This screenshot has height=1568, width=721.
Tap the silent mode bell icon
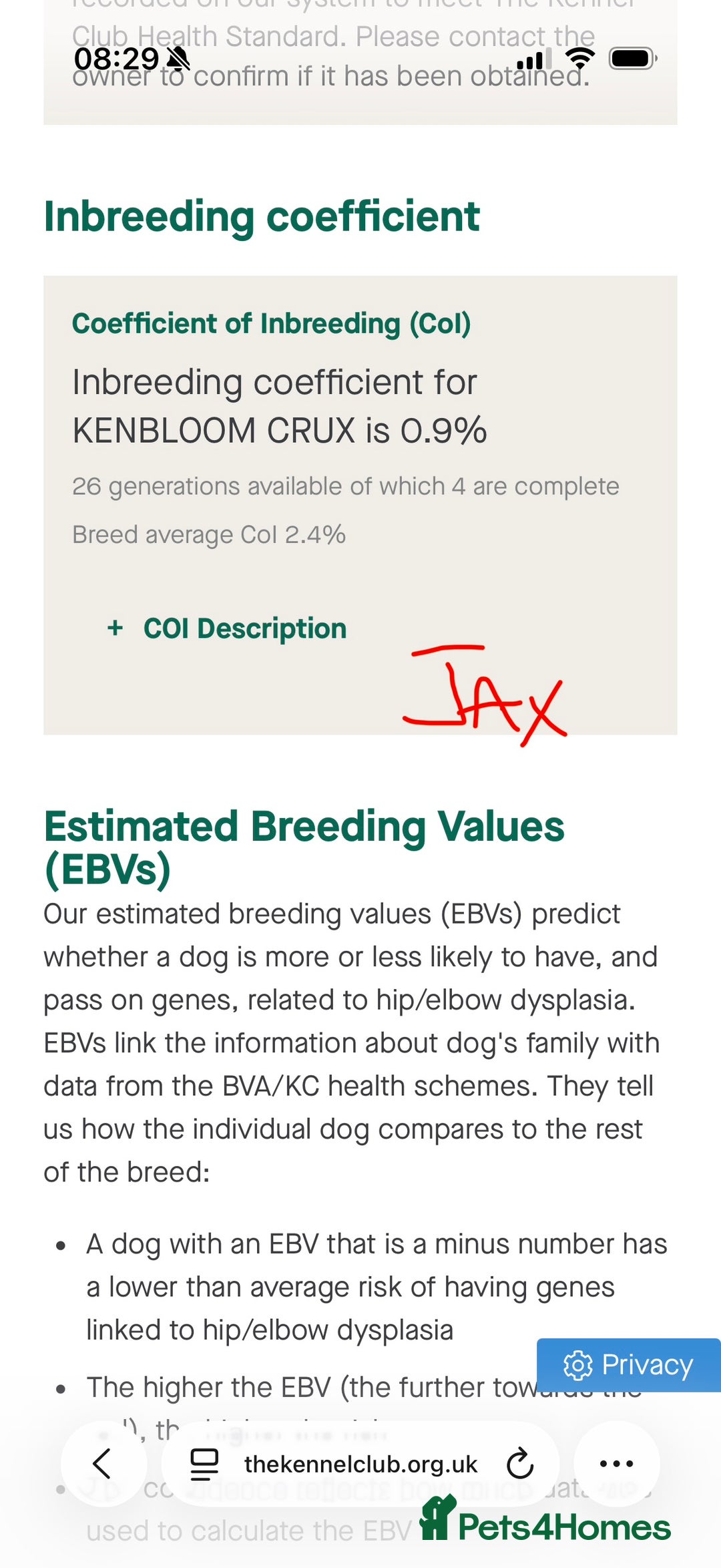pyautogui.click(x=178, y=59)
